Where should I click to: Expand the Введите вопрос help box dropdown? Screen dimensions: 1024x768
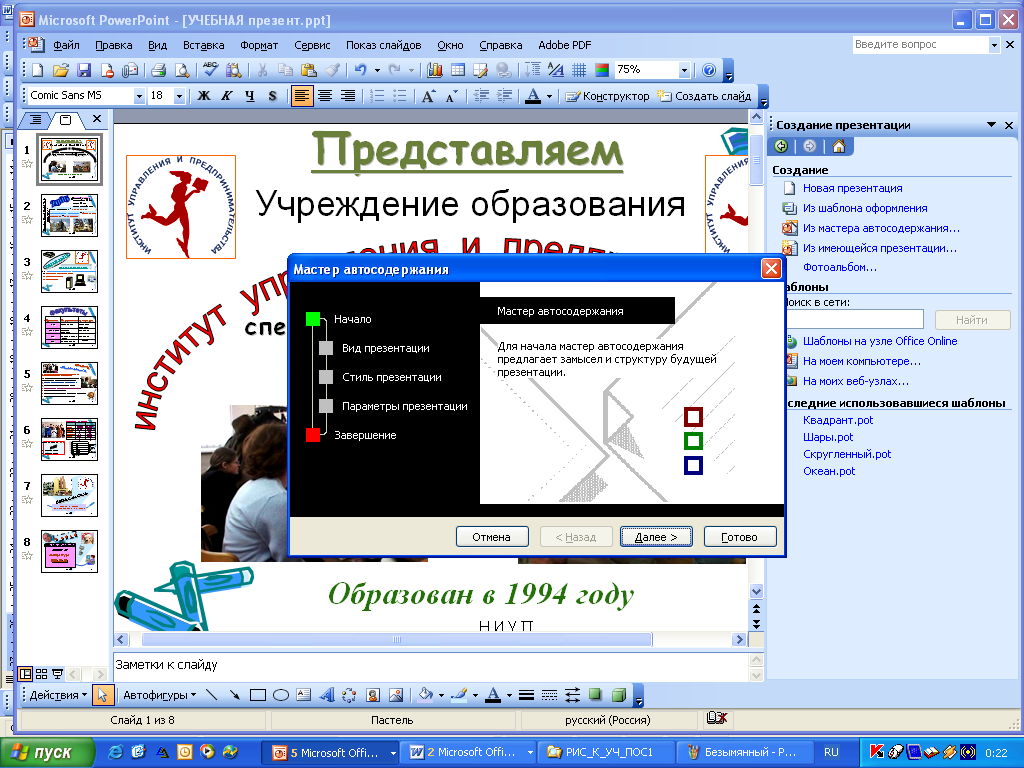[994, 45]
